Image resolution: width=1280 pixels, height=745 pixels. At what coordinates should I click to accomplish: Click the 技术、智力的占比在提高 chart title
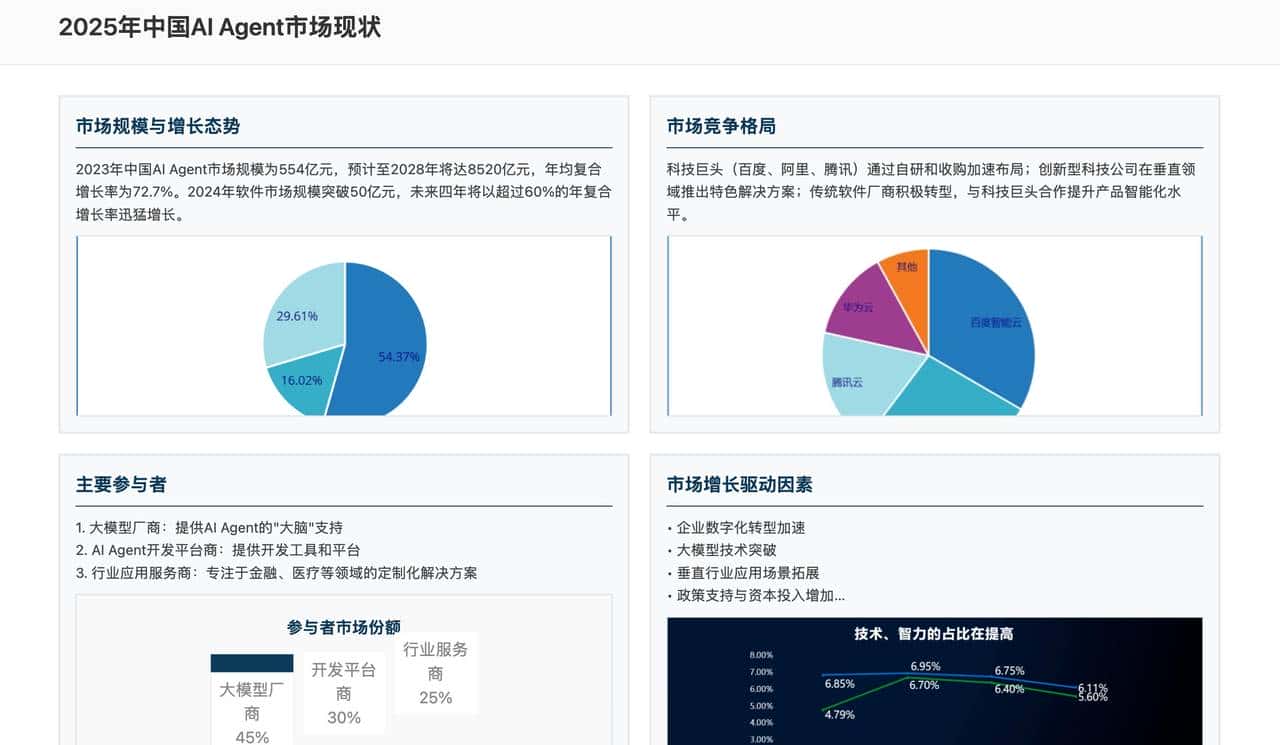(x=932, y=634)
